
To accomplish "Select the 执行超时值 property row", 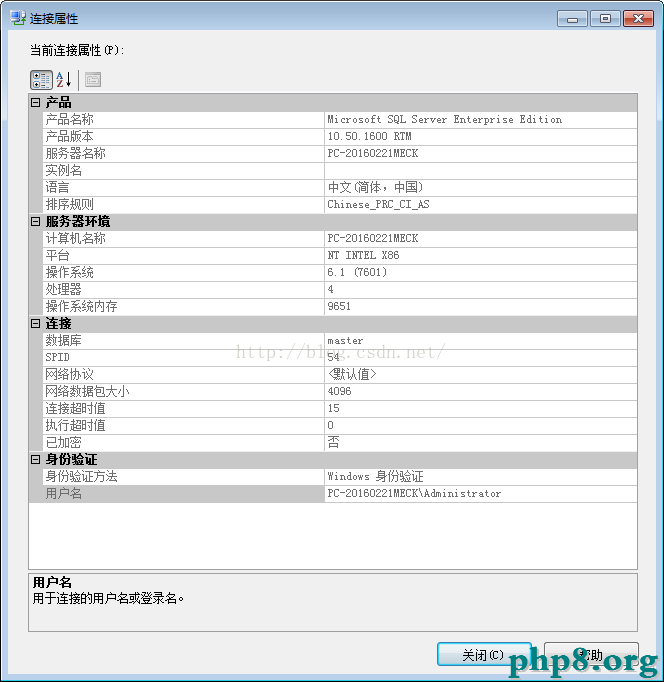I will coord(340,425).
